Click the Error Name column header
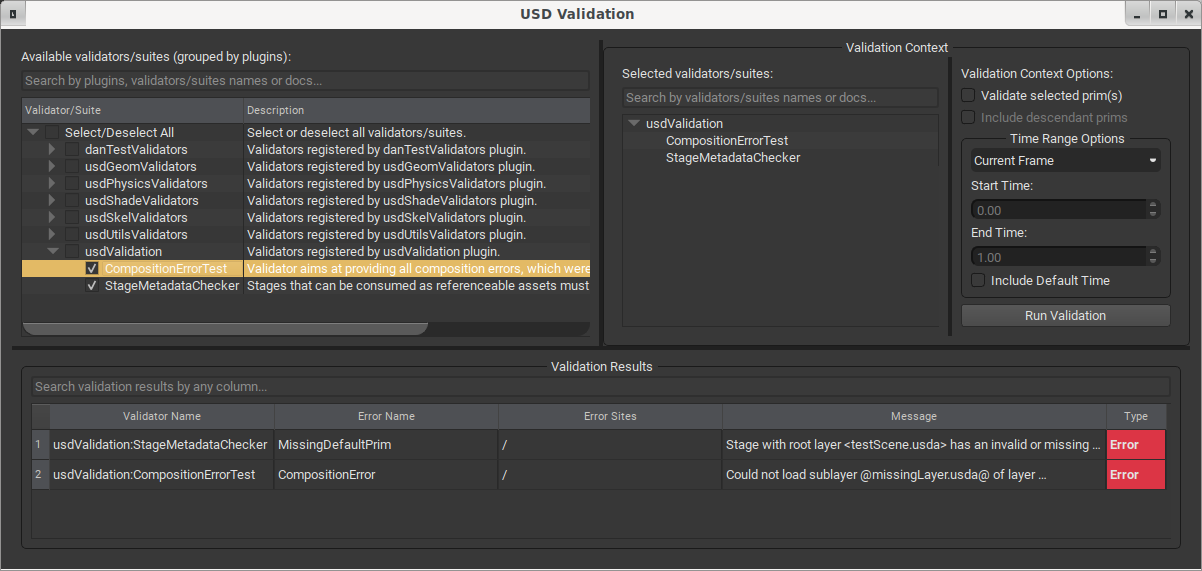This screenshot has height=571, width=1202. [x=386, y=416]
